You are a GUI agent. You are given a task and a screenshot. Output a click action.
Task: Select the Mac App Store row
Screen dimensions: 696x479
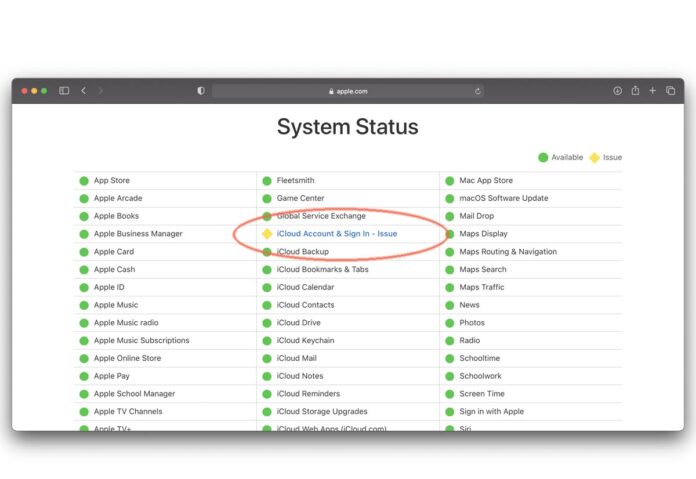coord(531,181)
